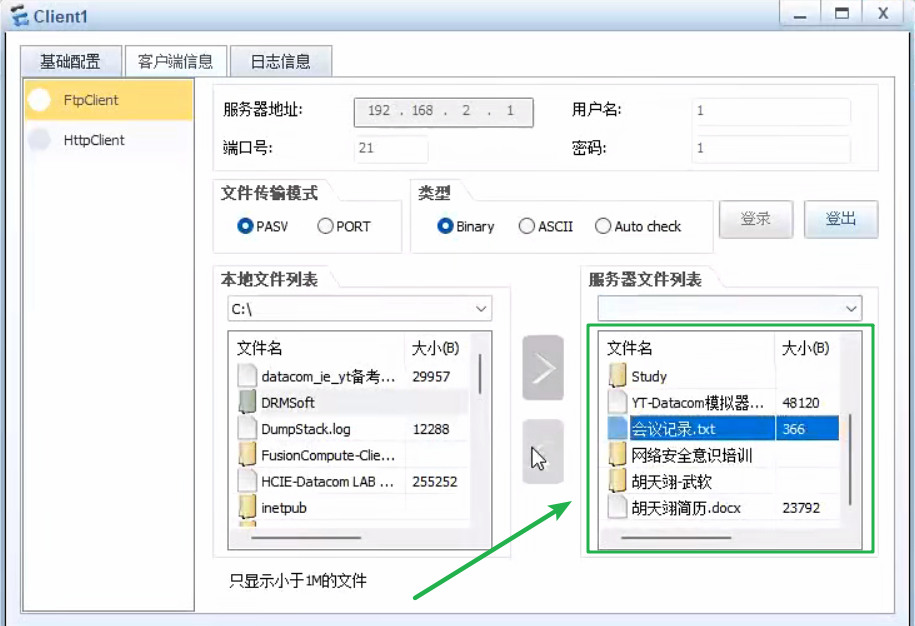The height and width of the screenshot is (626, 915).
Task: Click the upload right-arrow transfer button
Action: [543, 368]
